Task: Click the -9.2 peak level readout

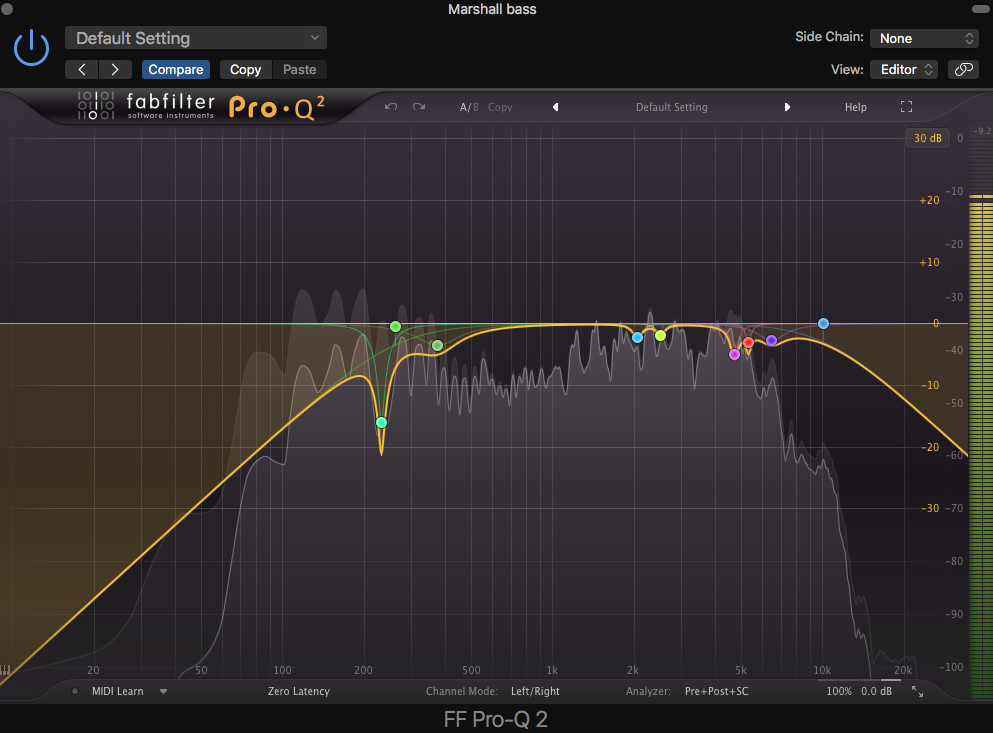Action: 981,131
